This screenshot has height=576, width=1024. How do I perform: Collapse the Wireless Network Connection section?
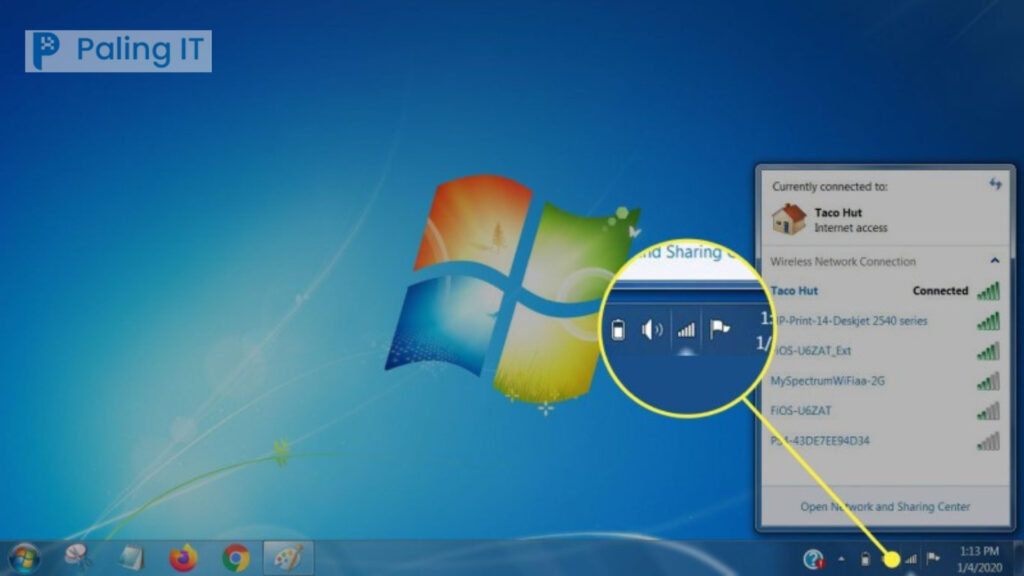coord(995,261)
